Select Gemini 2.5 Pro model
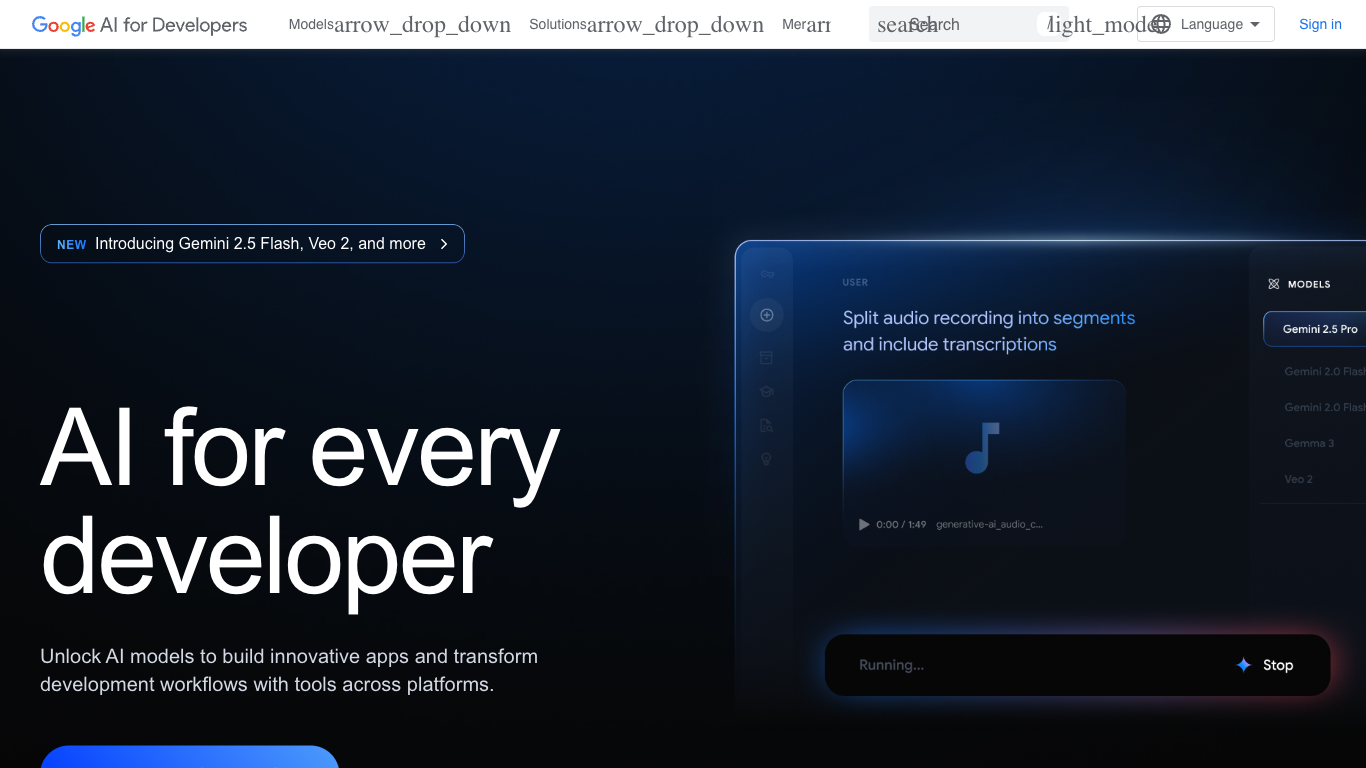The width and height of the screenshot is (1366, 768). [1314, 329]
